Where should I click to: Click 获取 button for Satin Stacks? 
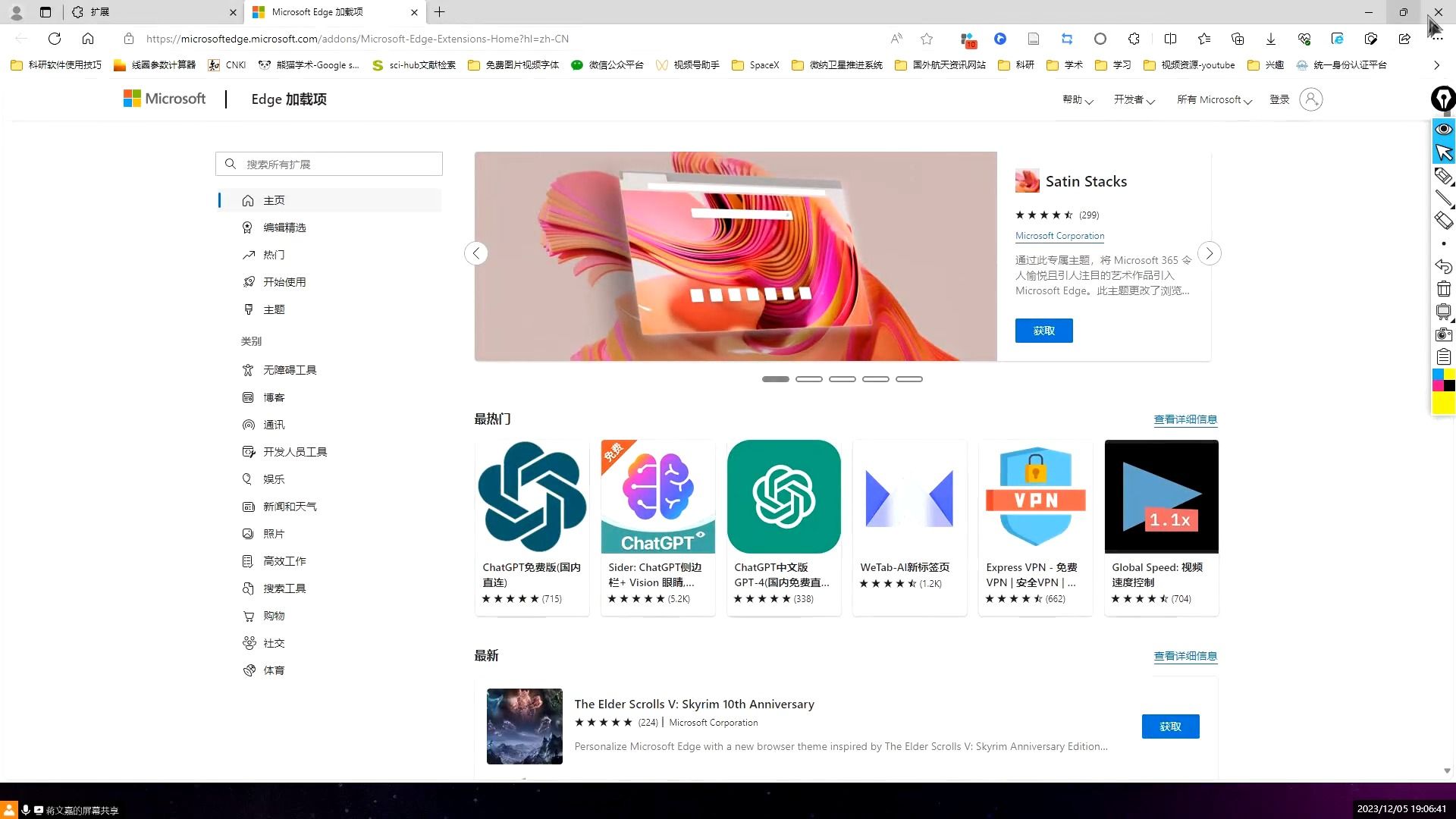pos(1043,331)
